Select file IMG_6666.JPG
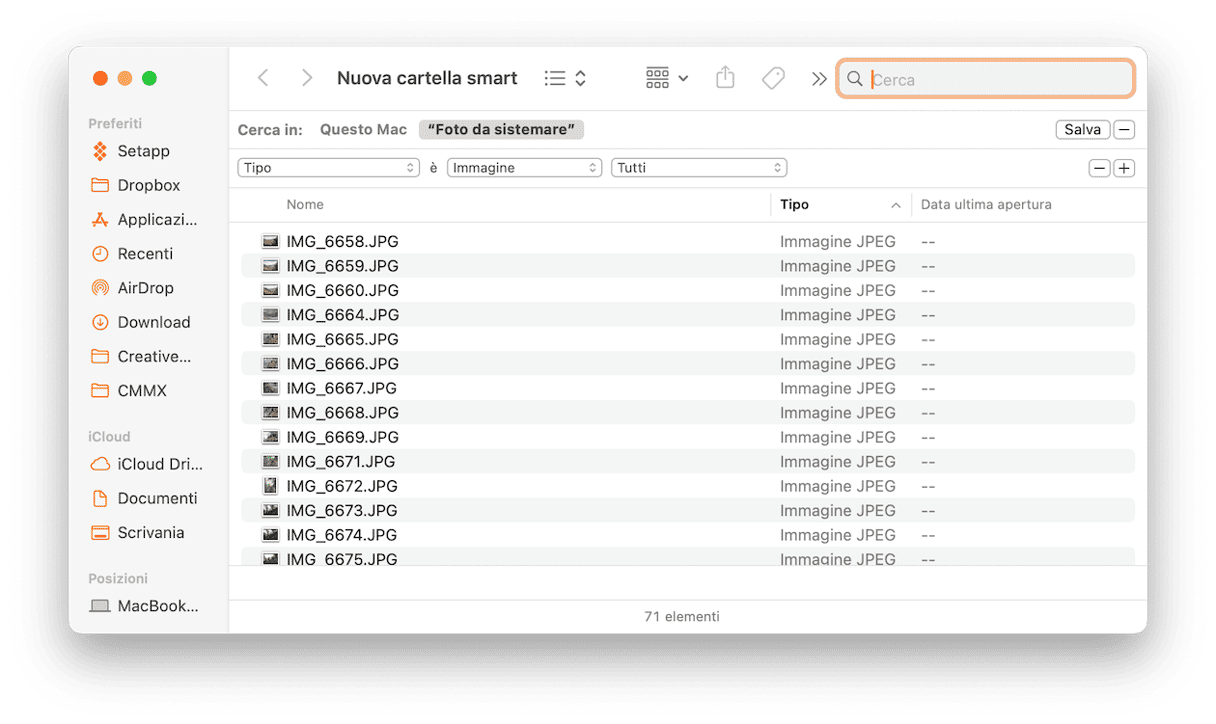The width and height of the screenshot is (1216, 724). (x=688, y=364)
